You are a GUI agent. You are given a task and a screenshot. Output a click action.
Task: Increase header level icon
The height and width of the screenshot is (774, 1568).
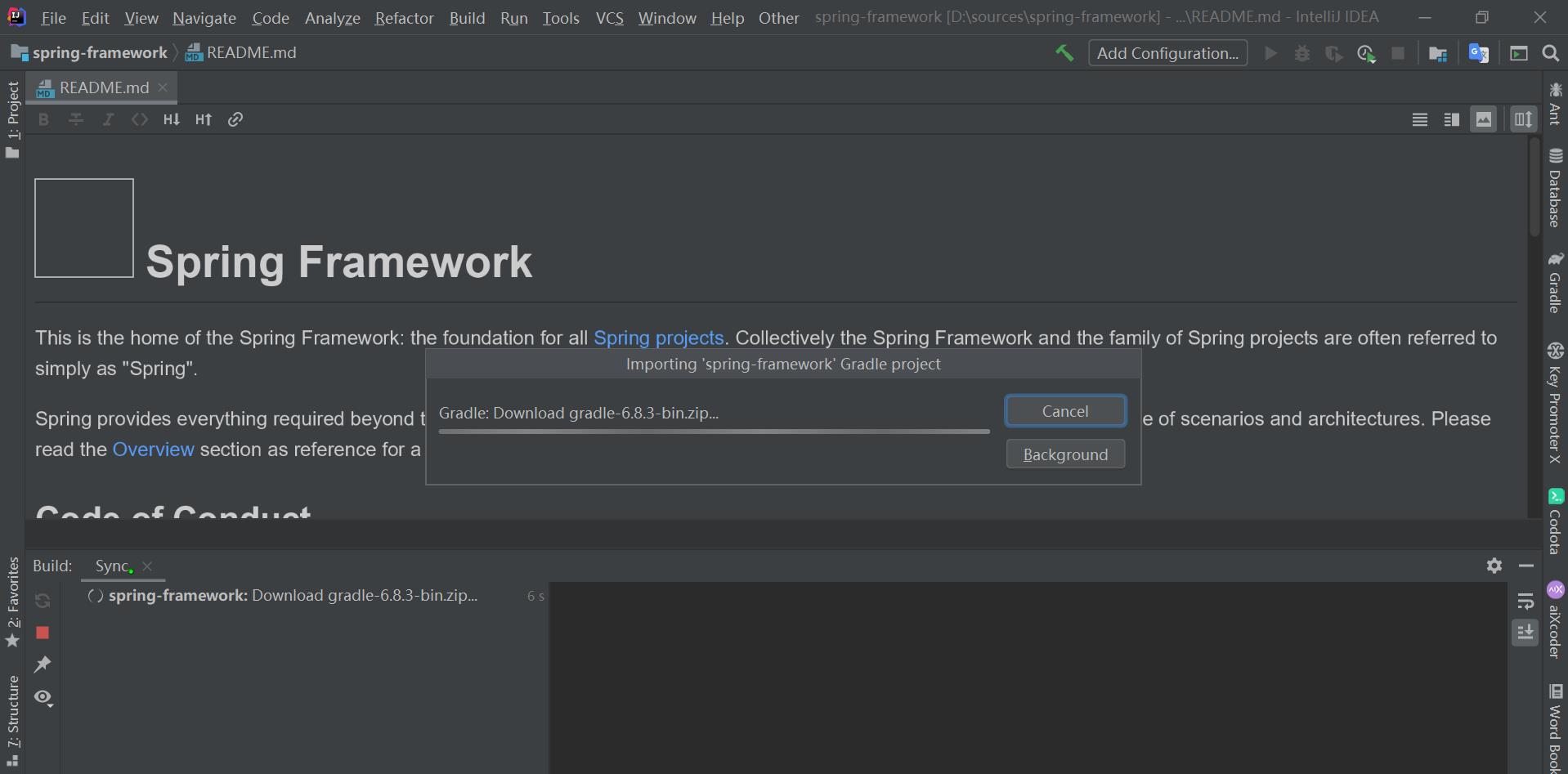click(204, 119)
